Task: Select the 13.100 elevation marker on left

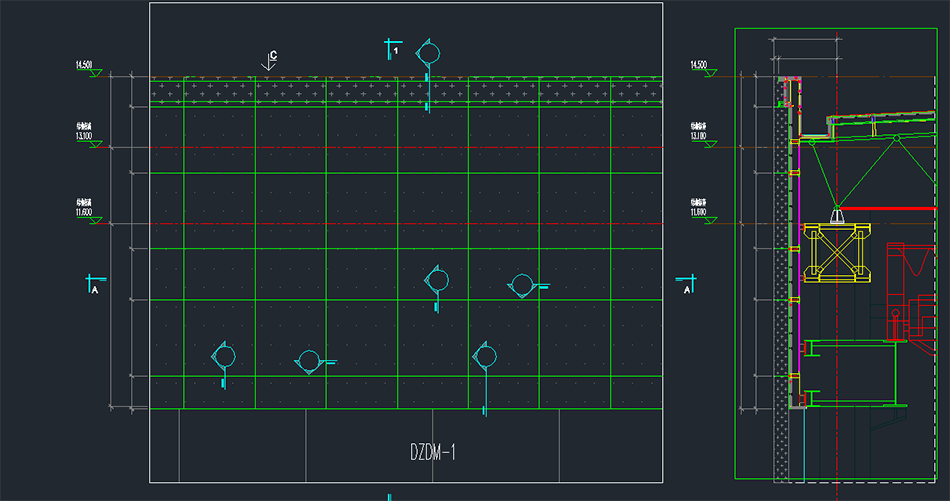Action: coord(84,136)
